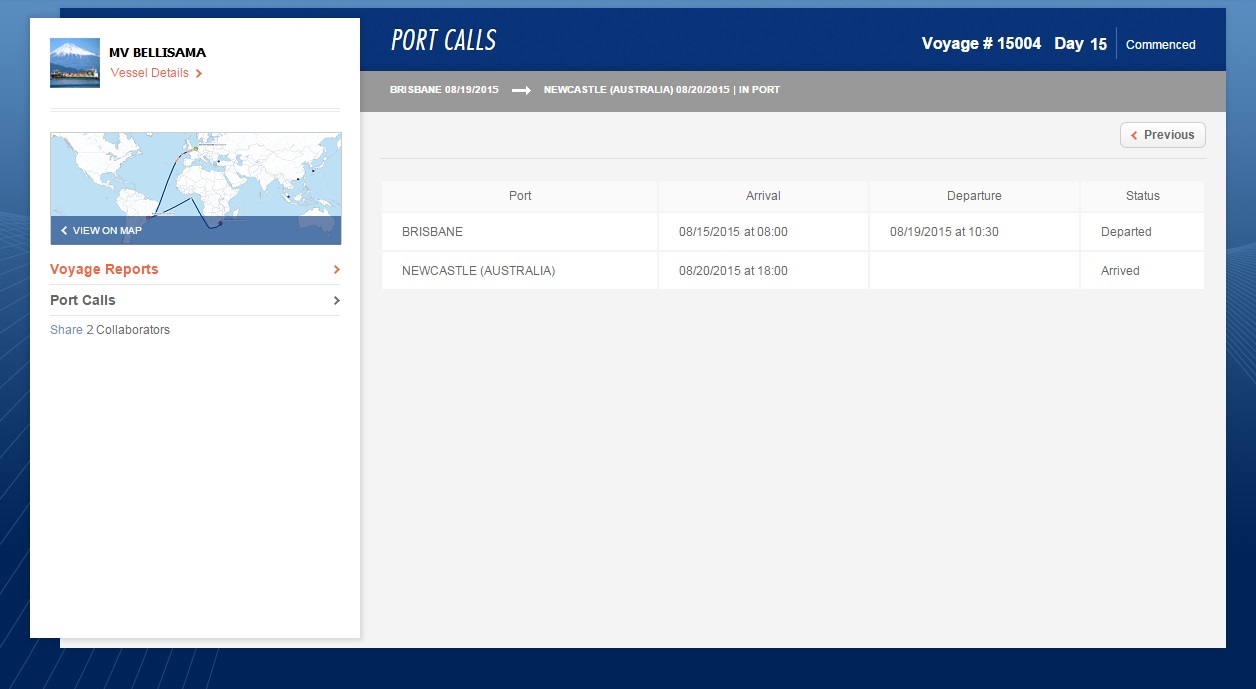Screen dimensions: 1256x689
Task: Collapse the map via VIEW ON MAP control
Action: pos(100,230)
